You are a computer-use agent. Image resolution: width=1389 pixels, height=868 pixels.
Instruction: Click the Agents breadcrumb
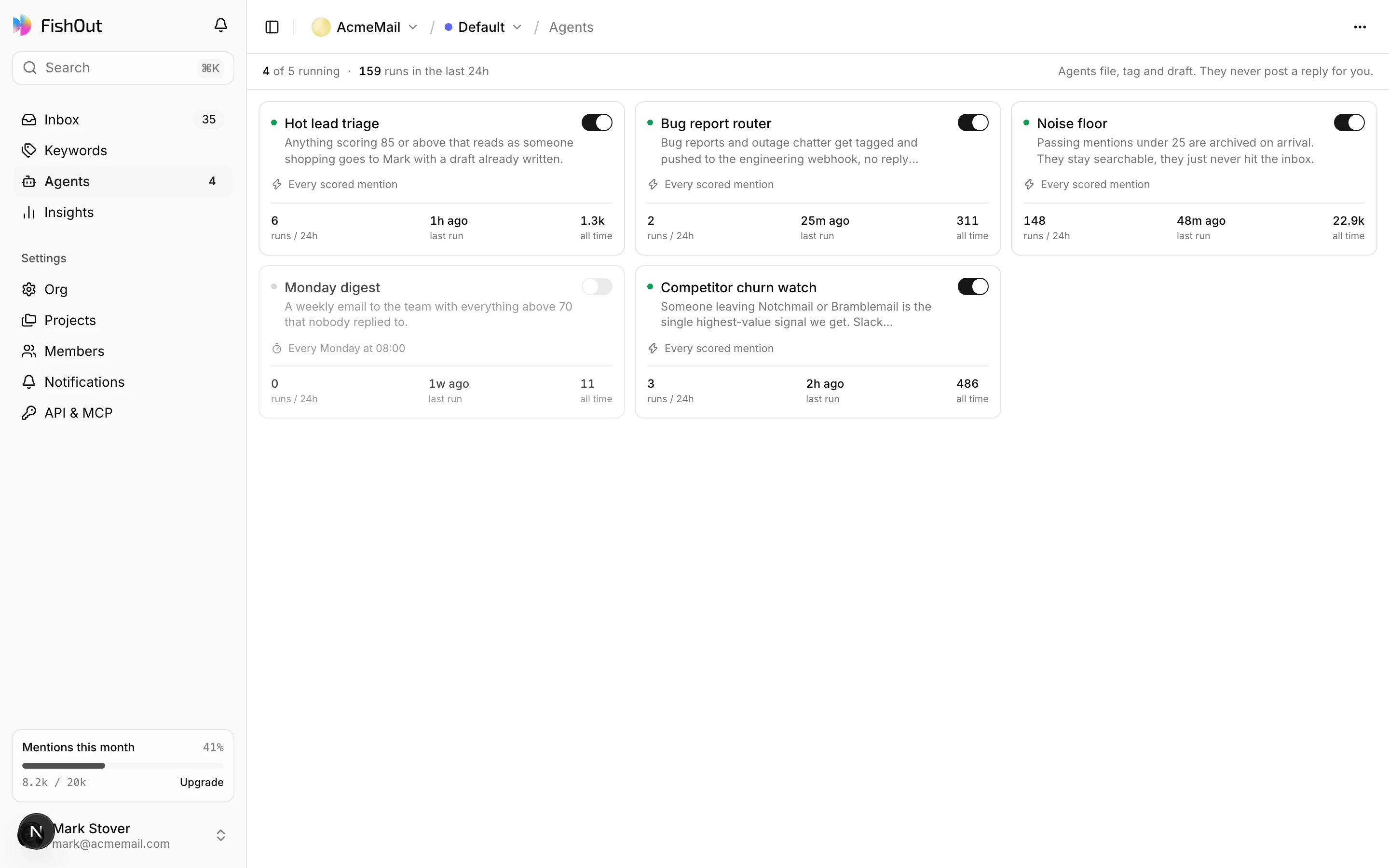pyautogui.click(x=571, y=27)
